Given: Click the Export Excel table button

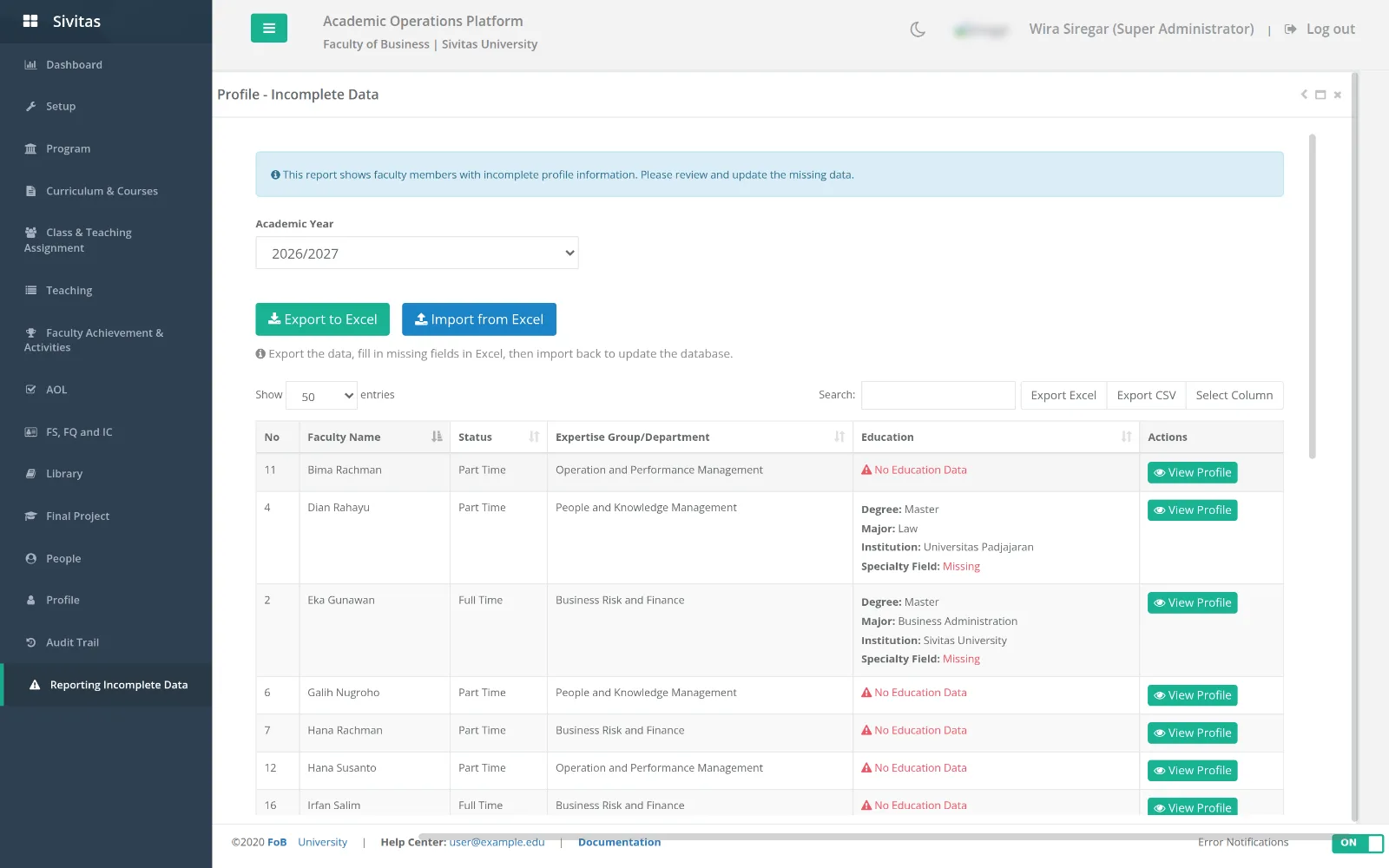Looking at the screenshot, I should point(1063,395).
